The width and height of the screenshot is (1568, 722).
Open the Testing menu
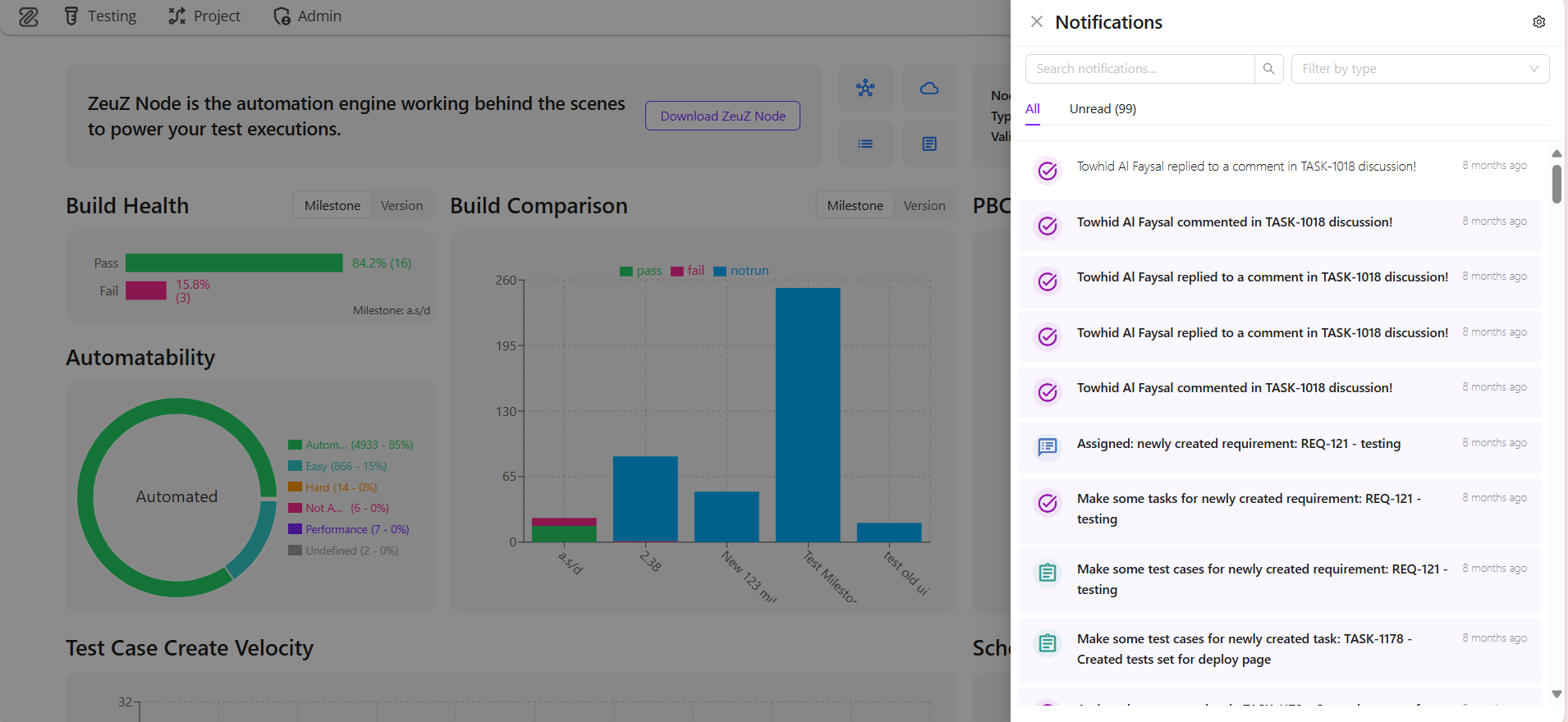101,16
